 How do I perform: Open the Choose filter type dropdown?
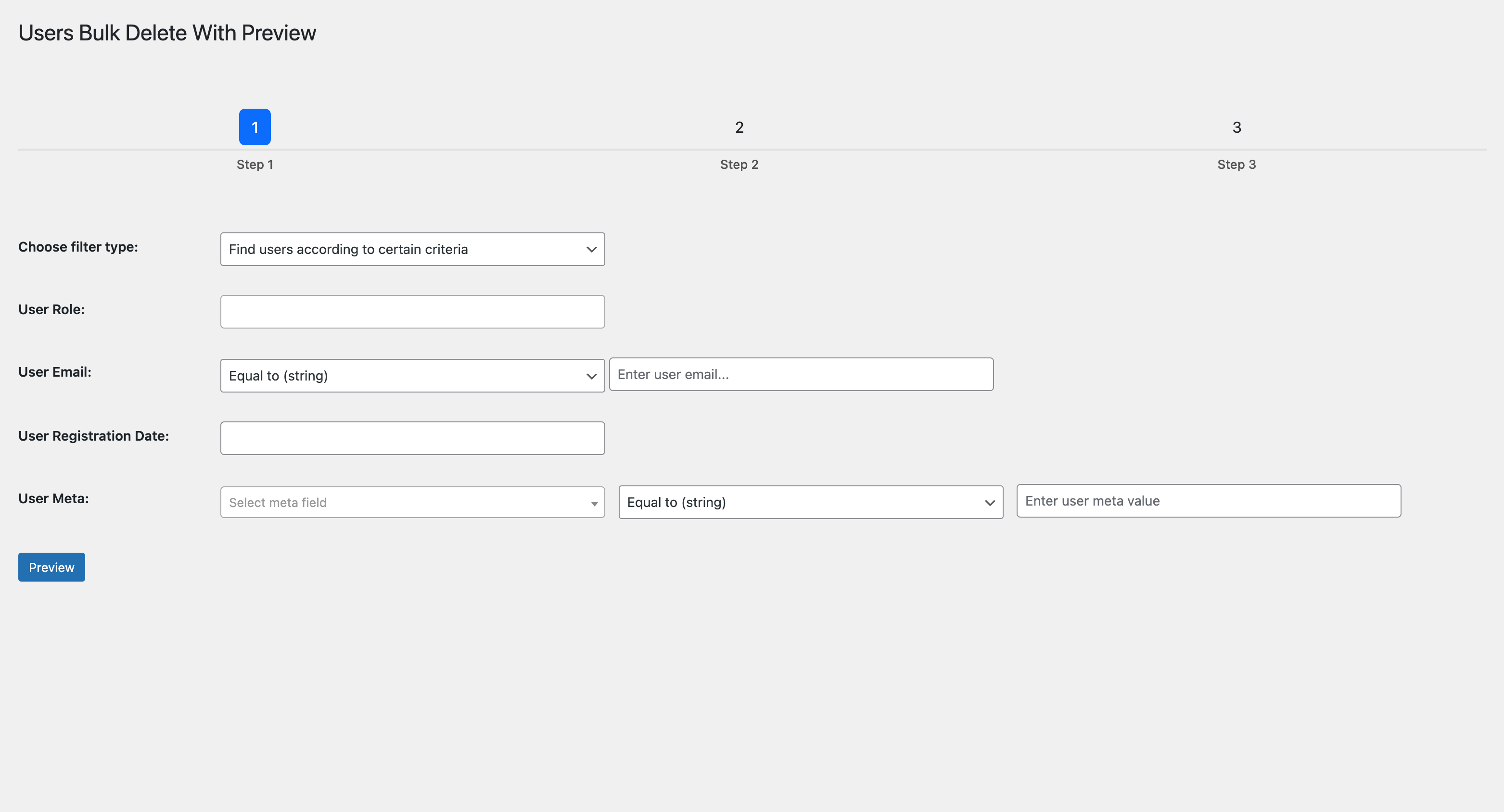pyautogui.click(x=412, y=249)
